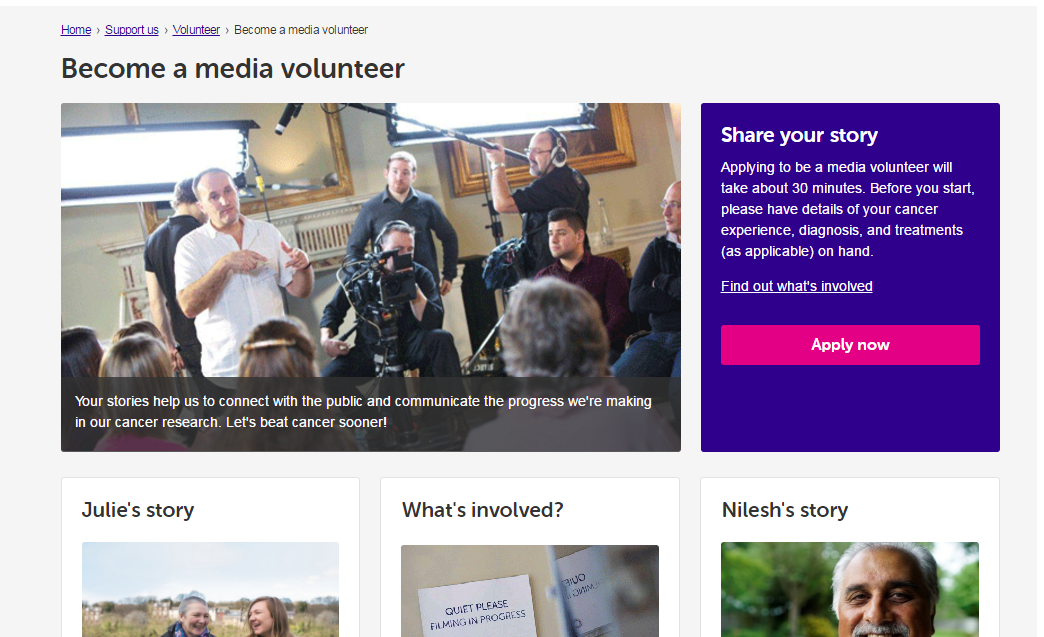Open the Julie's story card heading

[138, 510]
